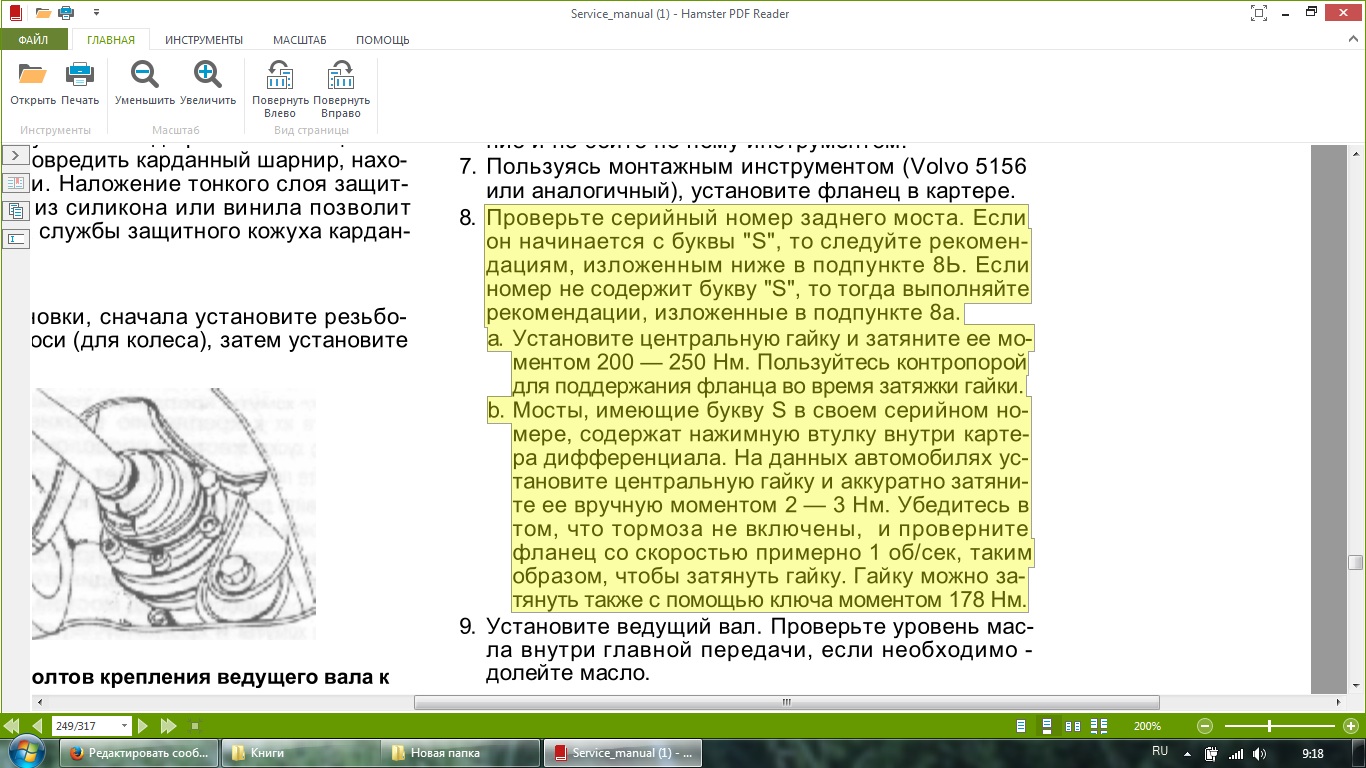Expand the left sidebar with chevron
Screen dimensions: 1366x768
[x=16, y=156]
